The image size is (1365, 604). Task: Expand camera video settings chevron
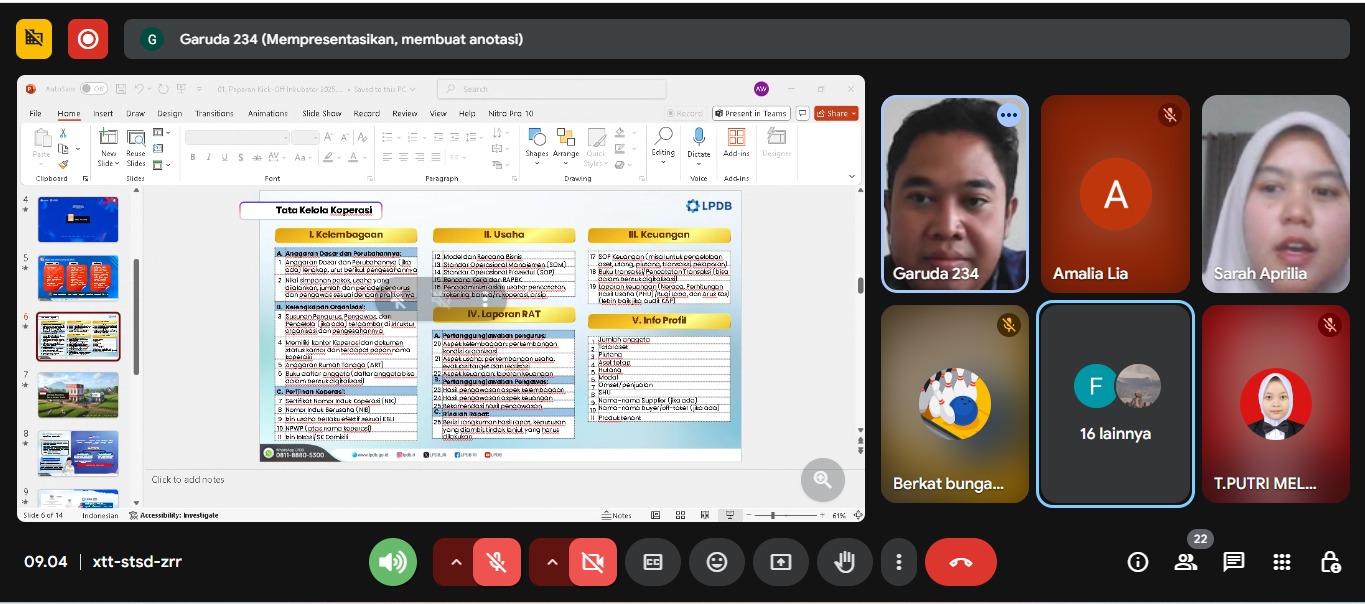tap(552, 562)
